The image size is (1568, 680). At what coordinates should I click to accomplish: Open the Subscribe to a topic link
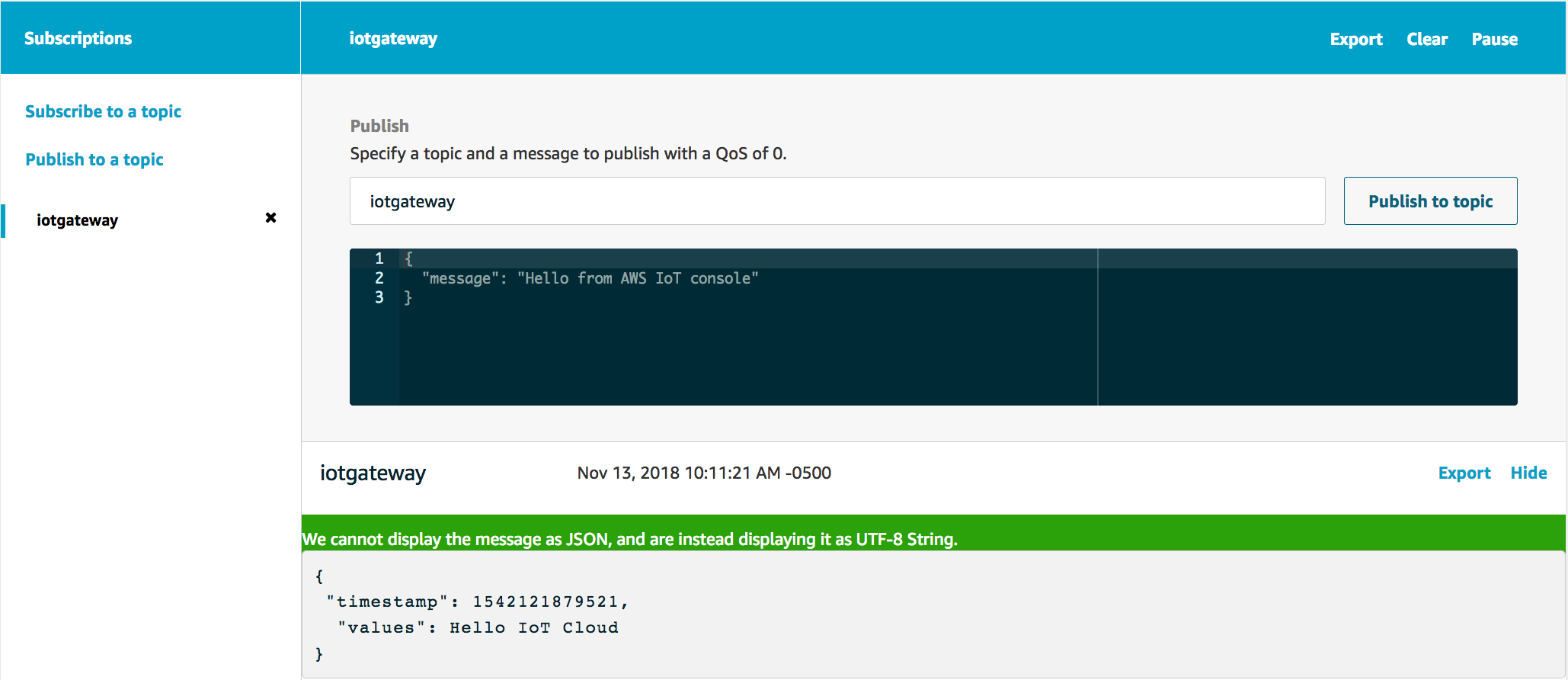(103, 111)
